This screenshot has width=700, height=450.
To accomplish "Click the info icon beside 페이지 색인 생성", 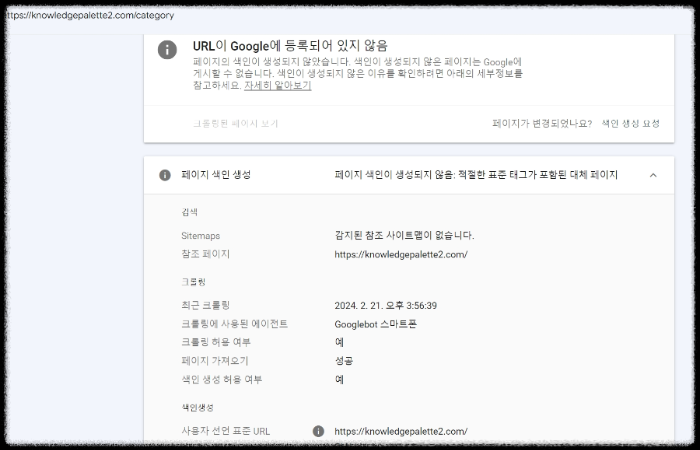I will pos(165,175).
